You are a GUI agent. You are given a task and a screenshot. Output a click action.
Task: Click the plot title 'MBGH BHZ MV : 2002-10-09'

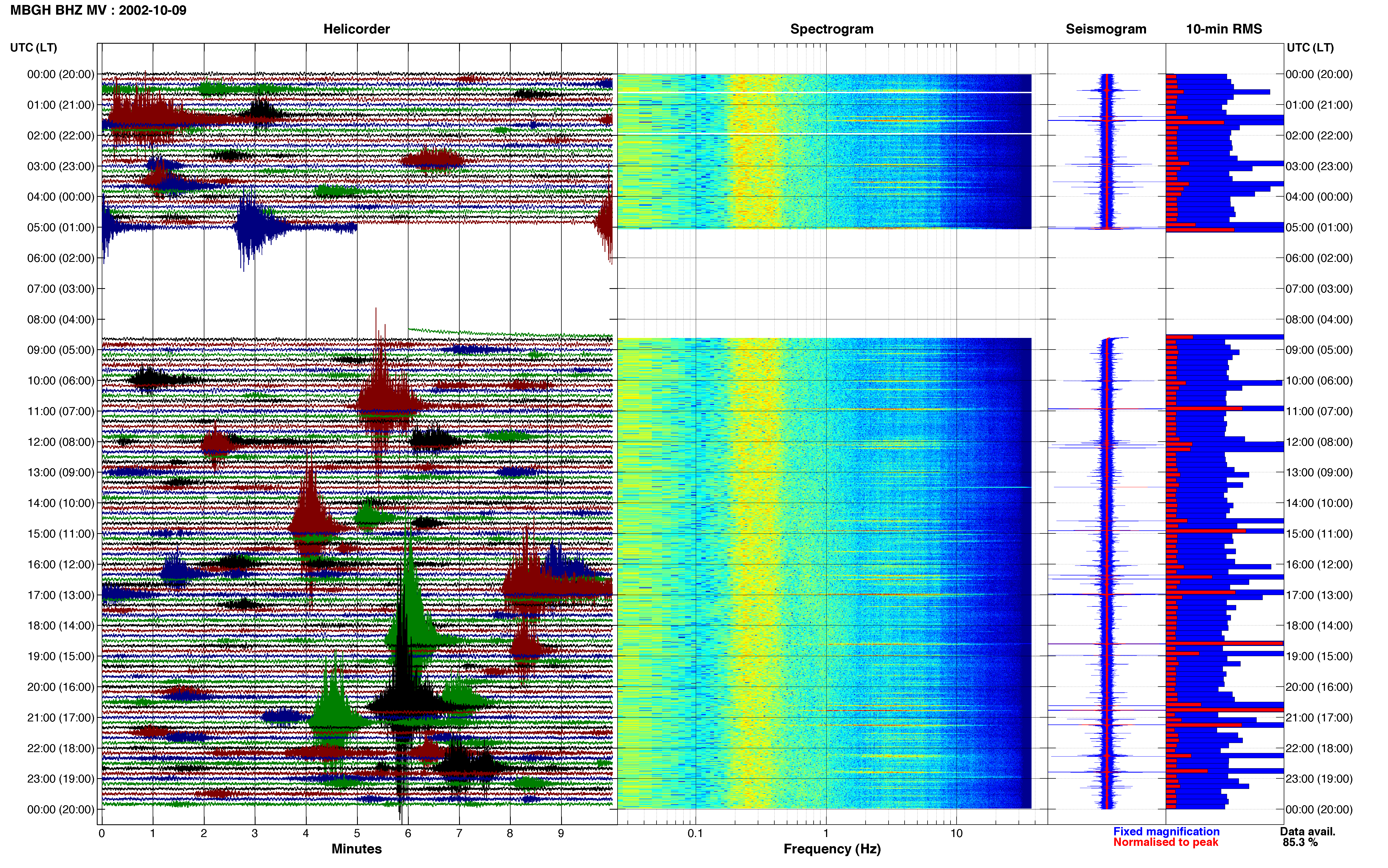98,10
